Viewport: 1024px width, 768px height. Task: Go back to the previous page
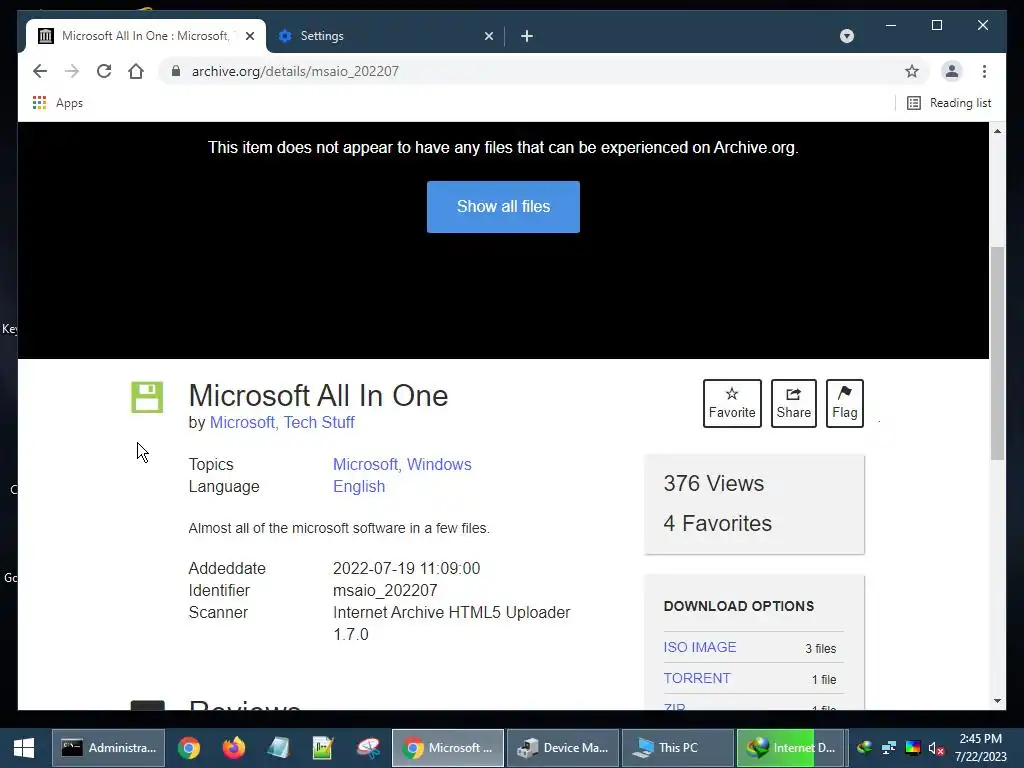point(40,71)
